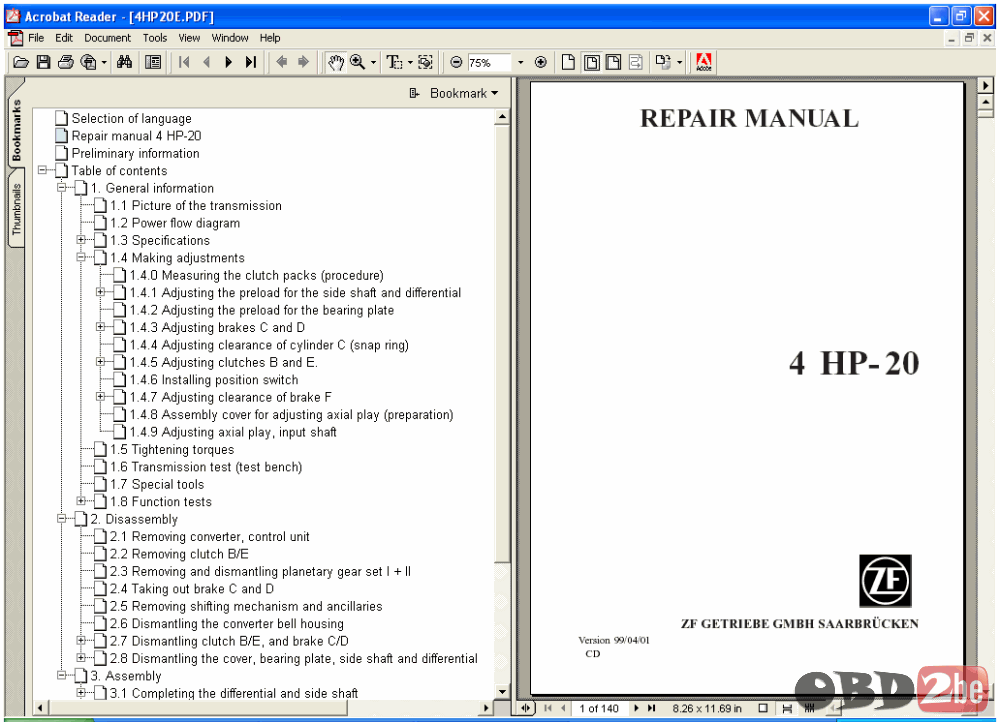Image resolution: width=1000 pixels, height=722 pixels.
Task: Go to first page with toolbar icon
Action: coord(184,62)
